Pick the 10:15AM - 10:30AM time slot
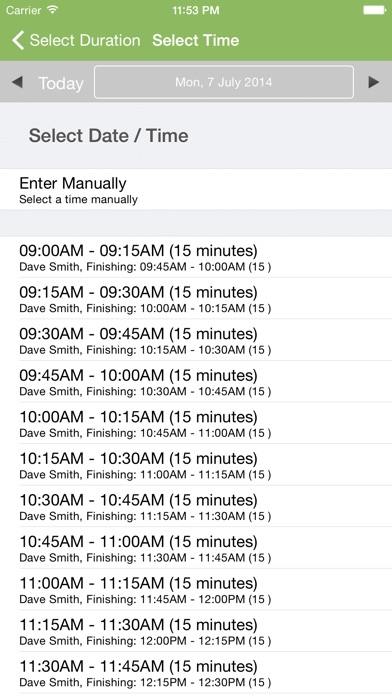Viewport: 392px width, 696px height. [196, 465]
